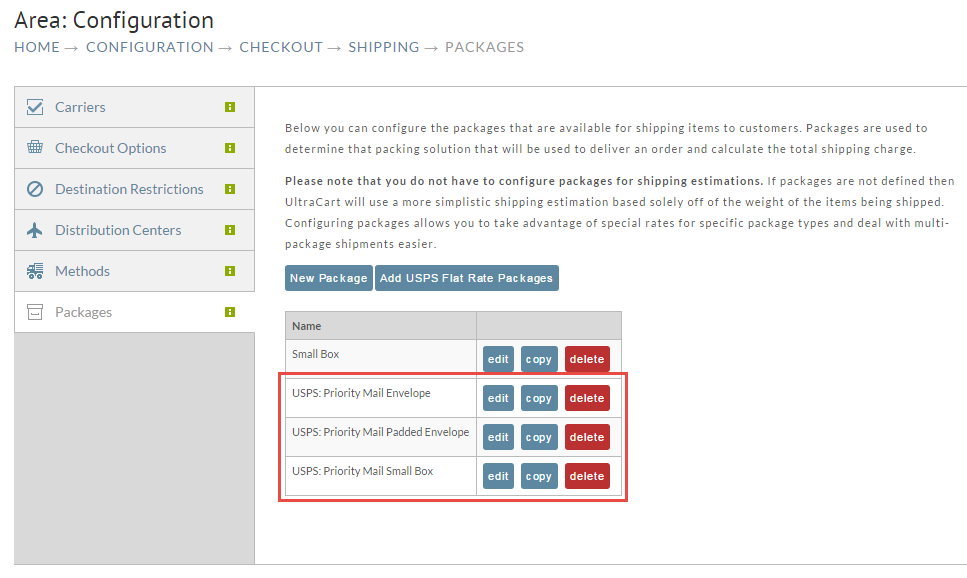The height and width of the screenshot is (578, 967).
Task: Click the Packages box icon
Action: [35, 312]
